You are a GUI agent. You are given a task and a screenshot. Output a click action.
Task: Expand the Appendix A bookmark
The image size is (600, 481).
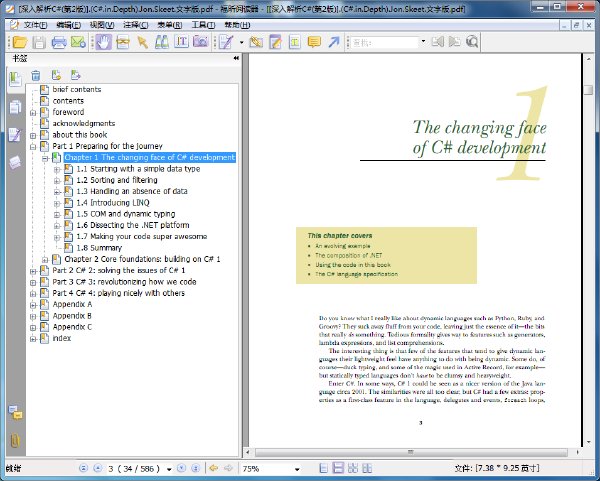pos(33,305)
